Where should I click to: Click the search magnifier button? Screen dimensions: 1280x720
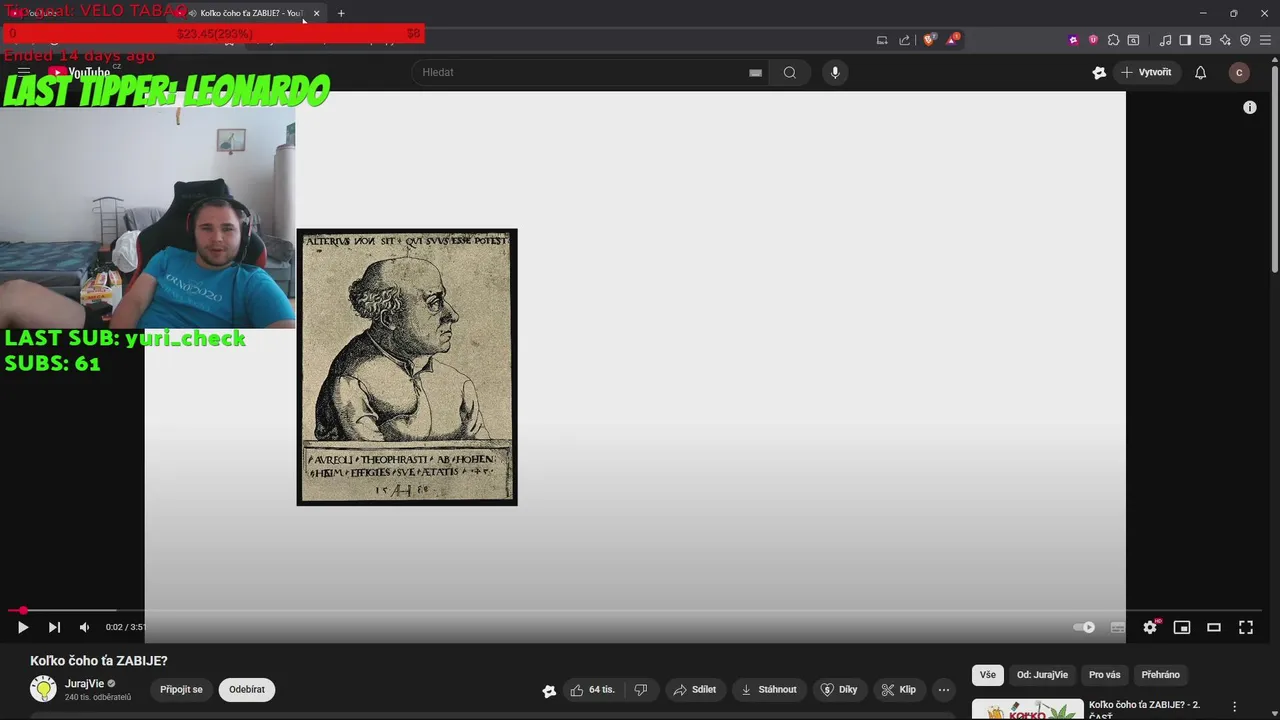click(x=790, y=72)
